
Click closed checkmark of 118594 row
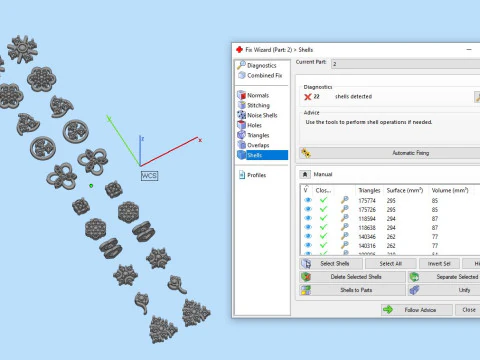(x=323, y=218)
